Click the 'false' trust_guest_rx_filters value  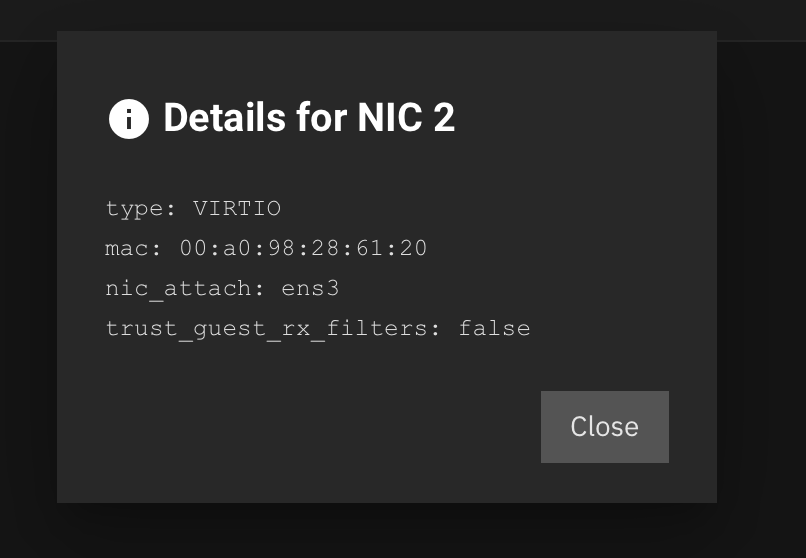pos(494,328)
